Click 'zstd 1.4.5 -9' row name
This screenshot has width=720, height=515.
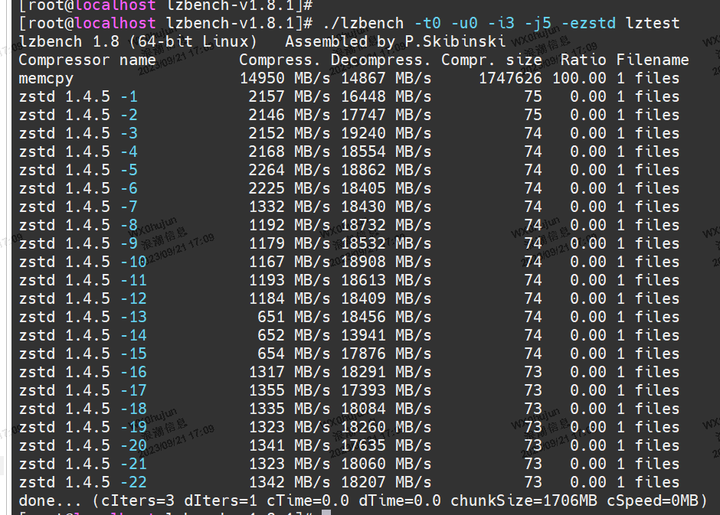78,244
